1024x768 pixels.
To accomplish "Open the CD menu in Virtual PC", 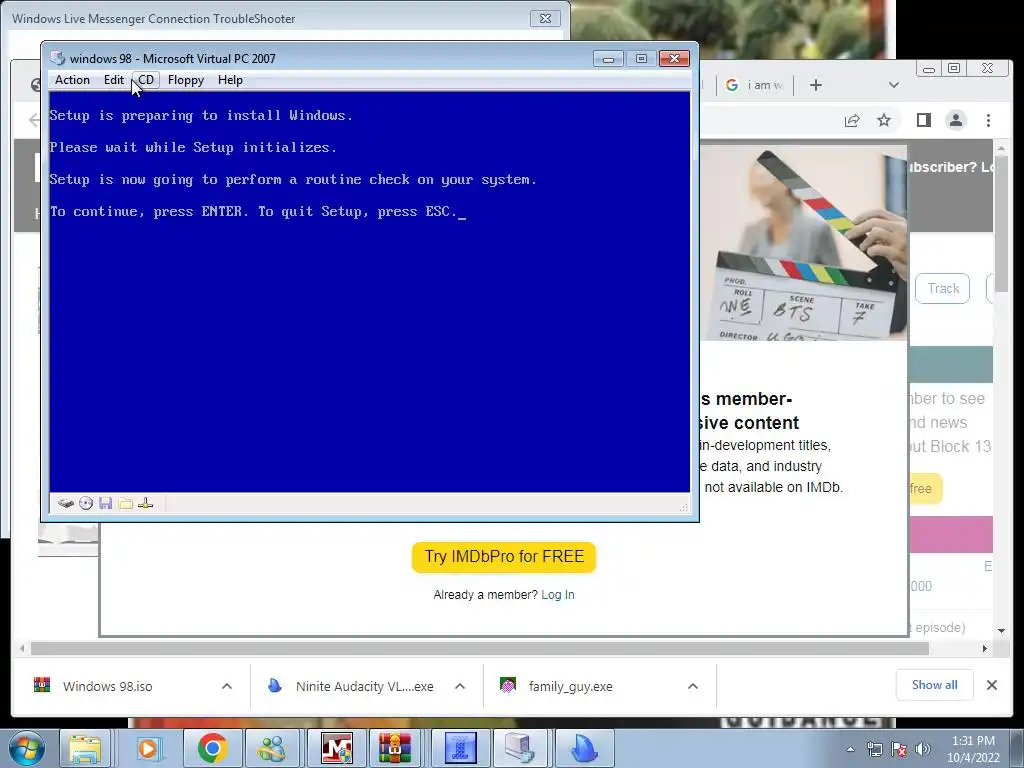I will (x=146, y=80).
